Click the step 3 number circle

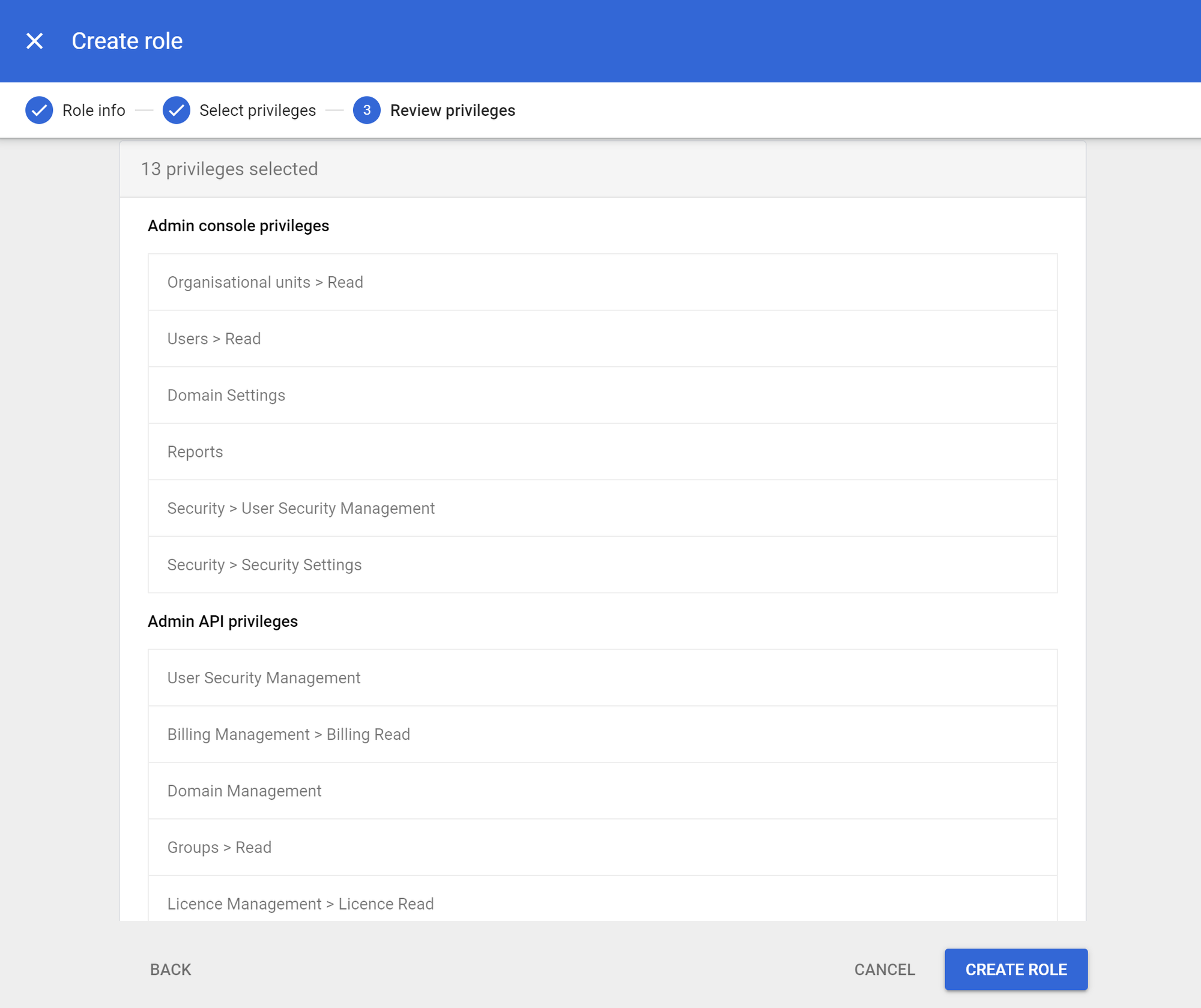[366, 110]
